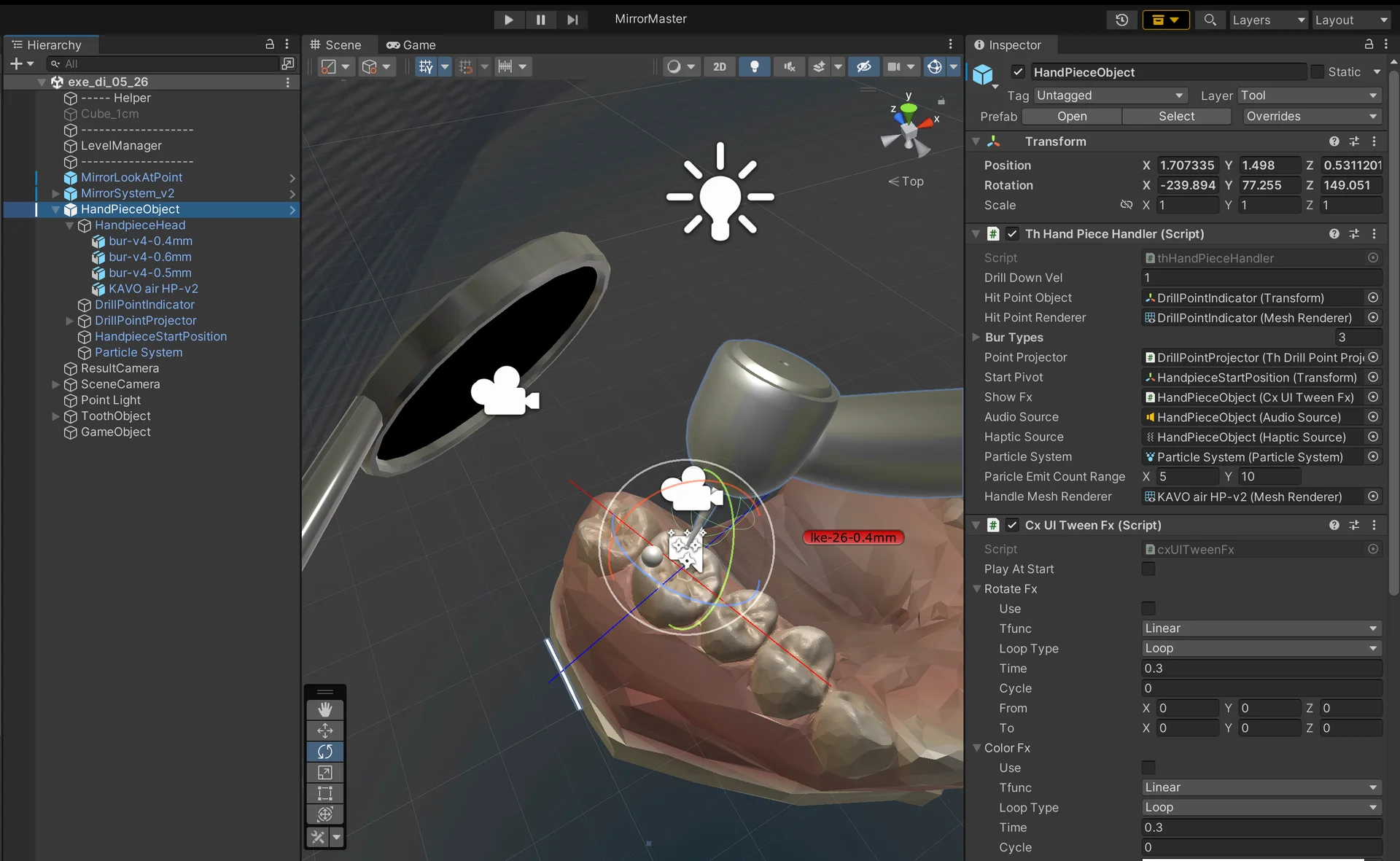Screen dimensions: 1400x861
Task: Select the Move tool in the scene overlay
Action: pyautogui.click(x=325, y=731)
